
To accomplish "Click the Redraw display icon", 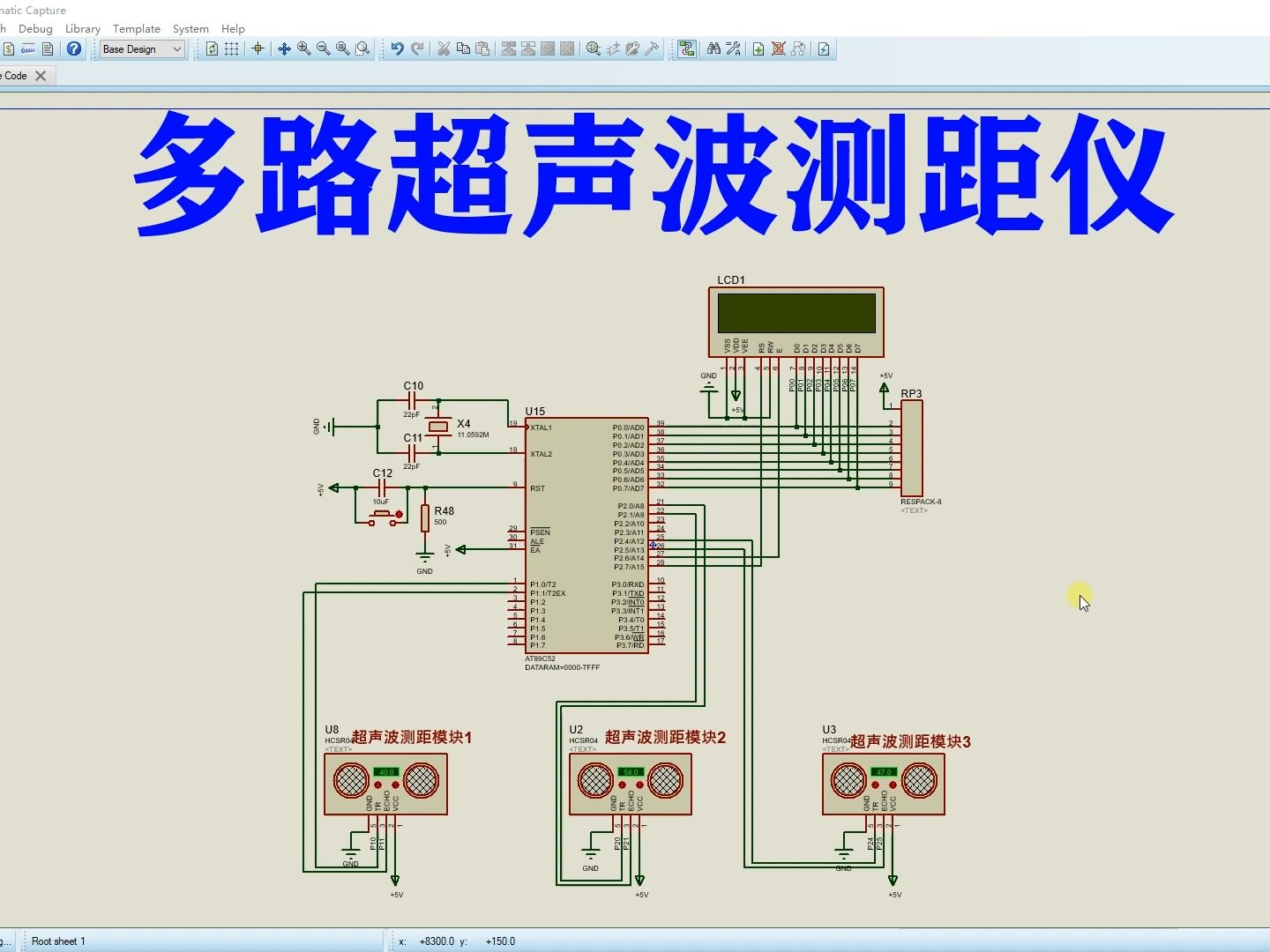I will point(212,49).
